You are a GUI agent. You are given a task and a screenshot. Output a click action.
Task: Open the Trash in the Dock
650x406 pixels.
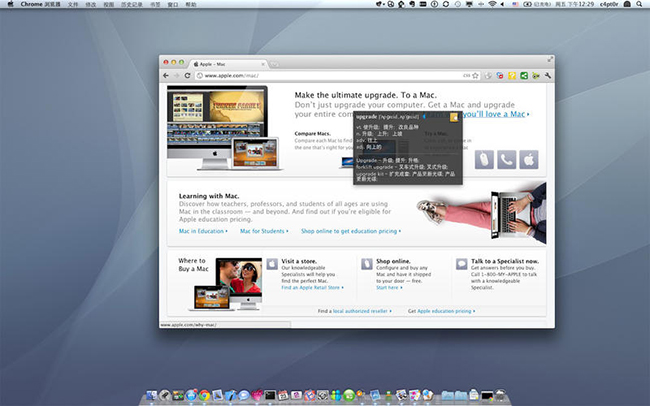[500, 395]
